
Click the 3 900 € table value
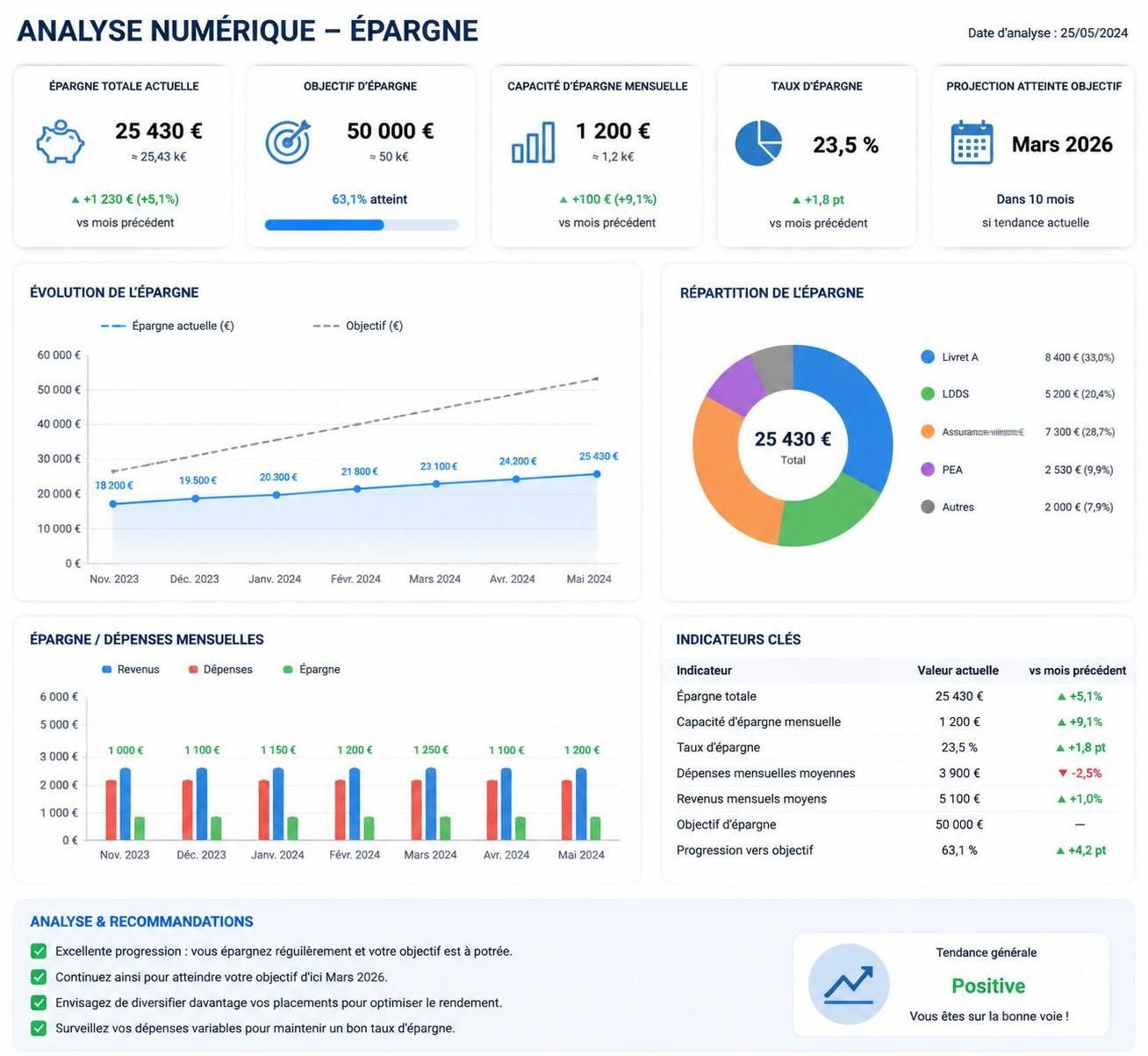point(959,773)
